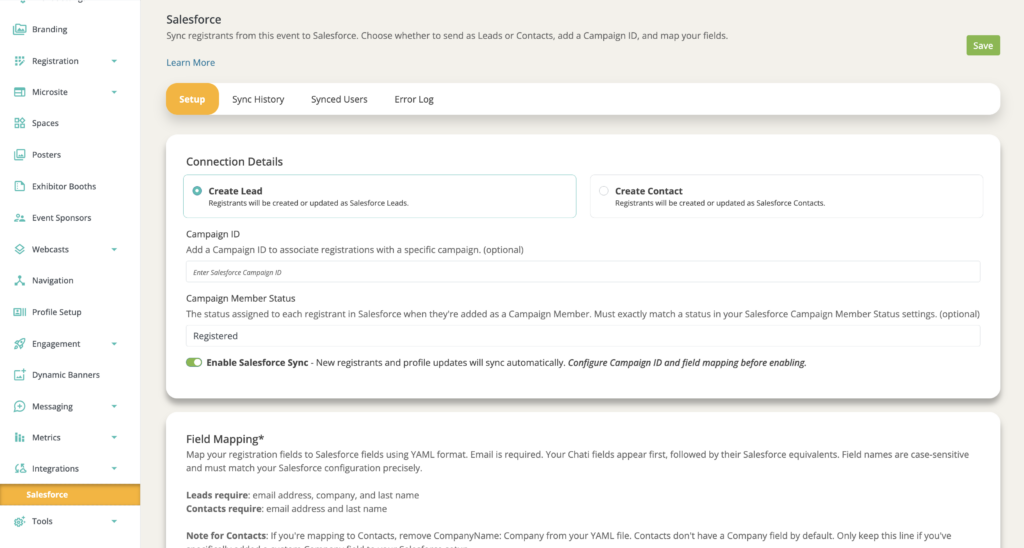
Task: Expand the Microsite menu arrow
Action: click(114, 92)
